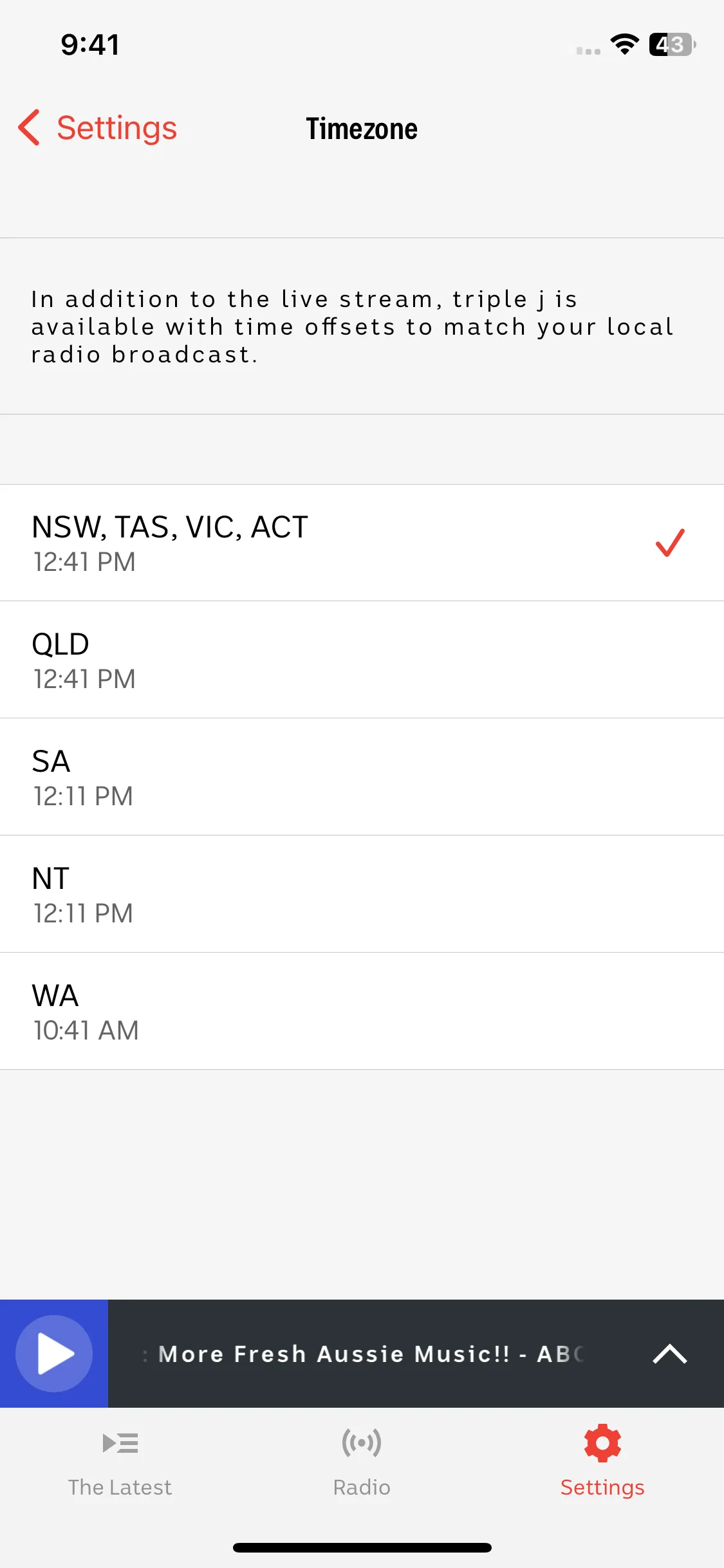Go back to Settings via text label

(116, 127)
